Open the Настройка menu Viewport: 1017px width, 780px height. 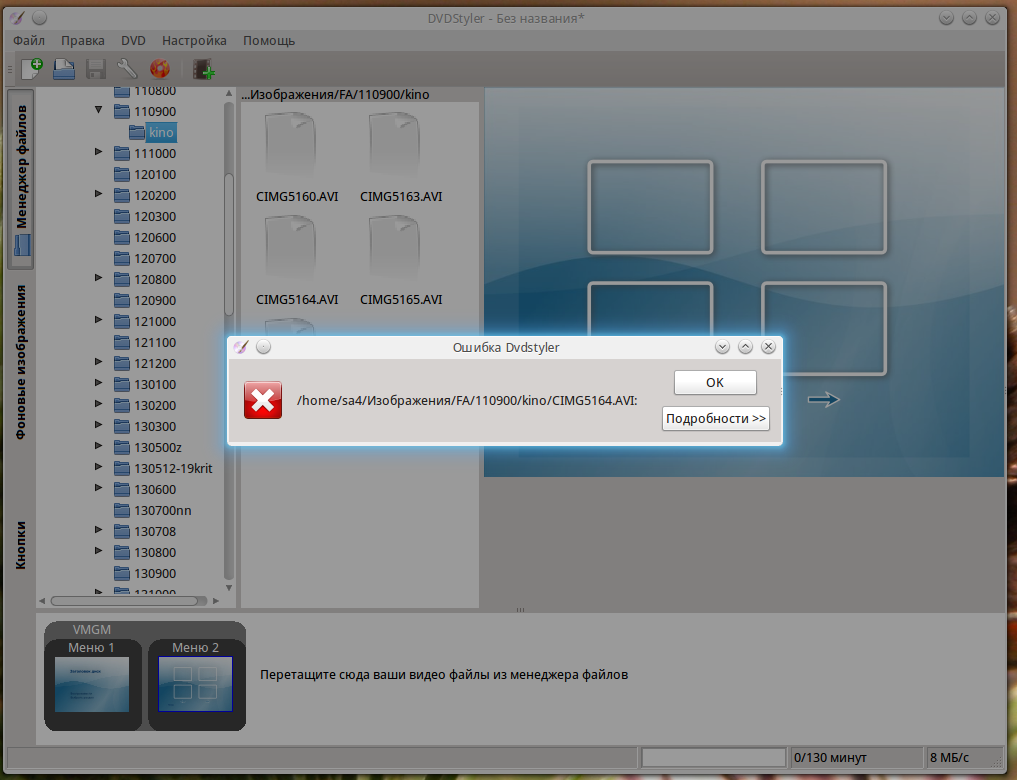point(194,40)
